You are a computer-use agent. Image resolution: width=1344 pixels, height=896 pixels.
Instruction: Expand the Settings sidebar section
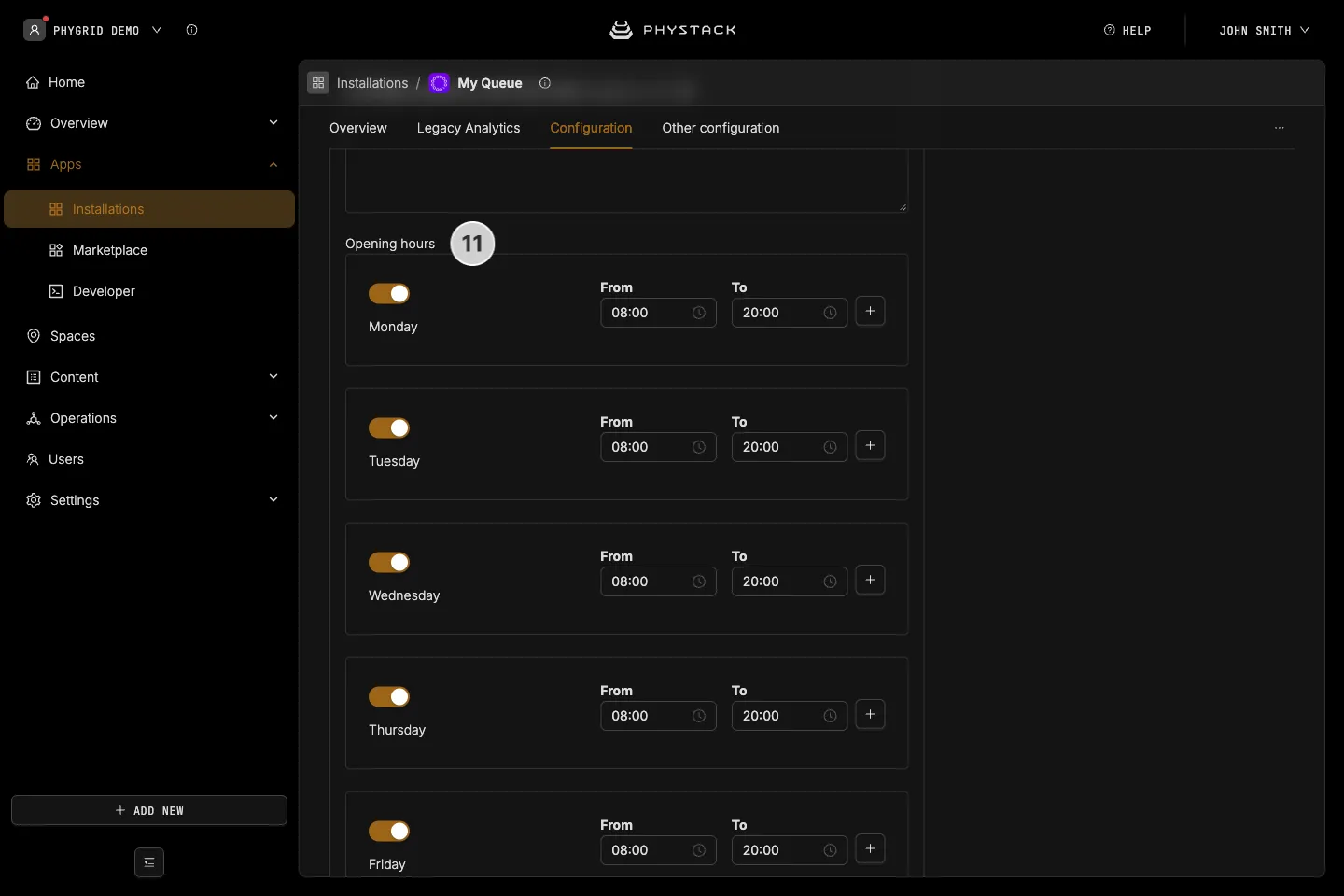149,500
